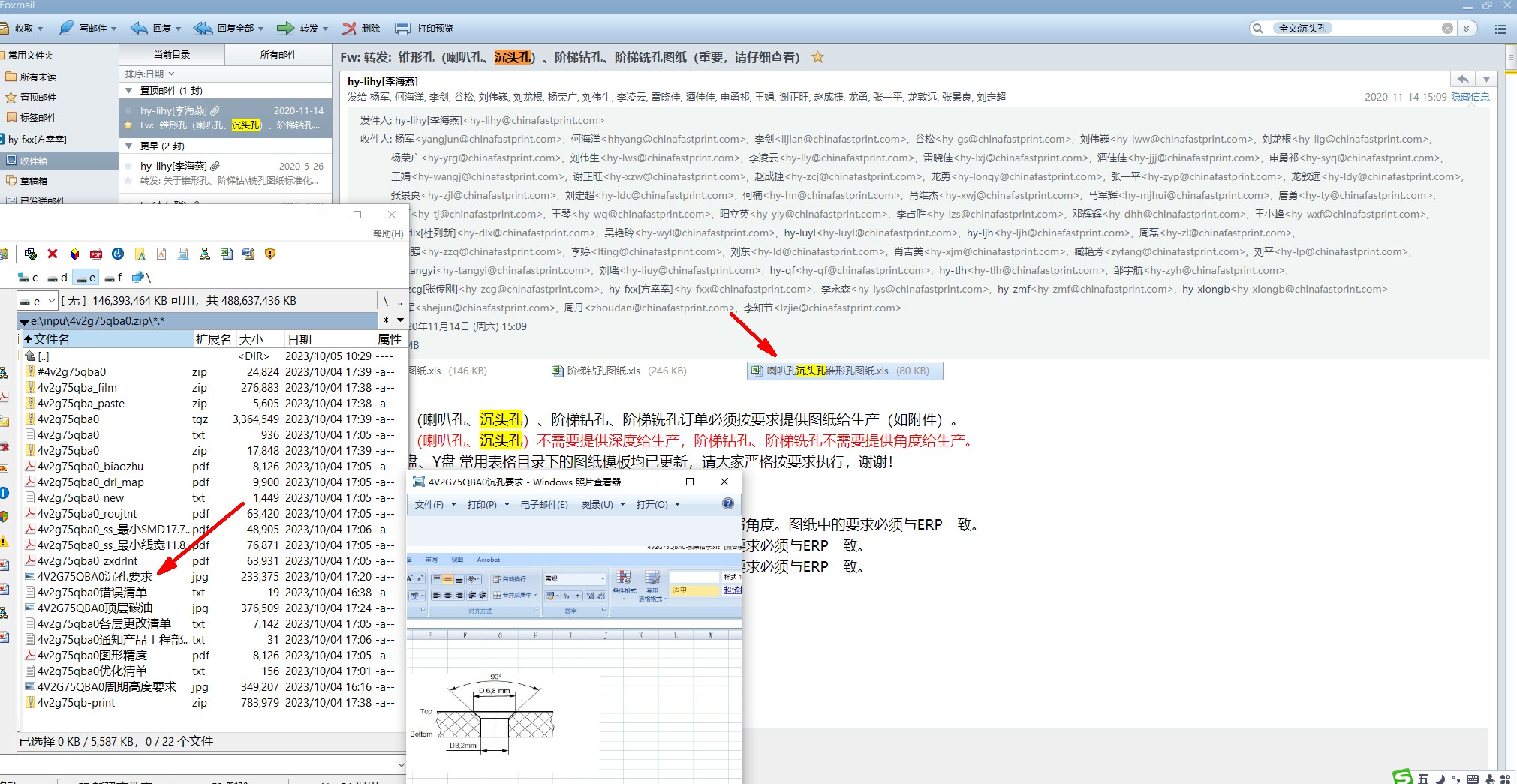Click the search magnifier icon
The image size is (1517, 784).
coord(1258,29)
